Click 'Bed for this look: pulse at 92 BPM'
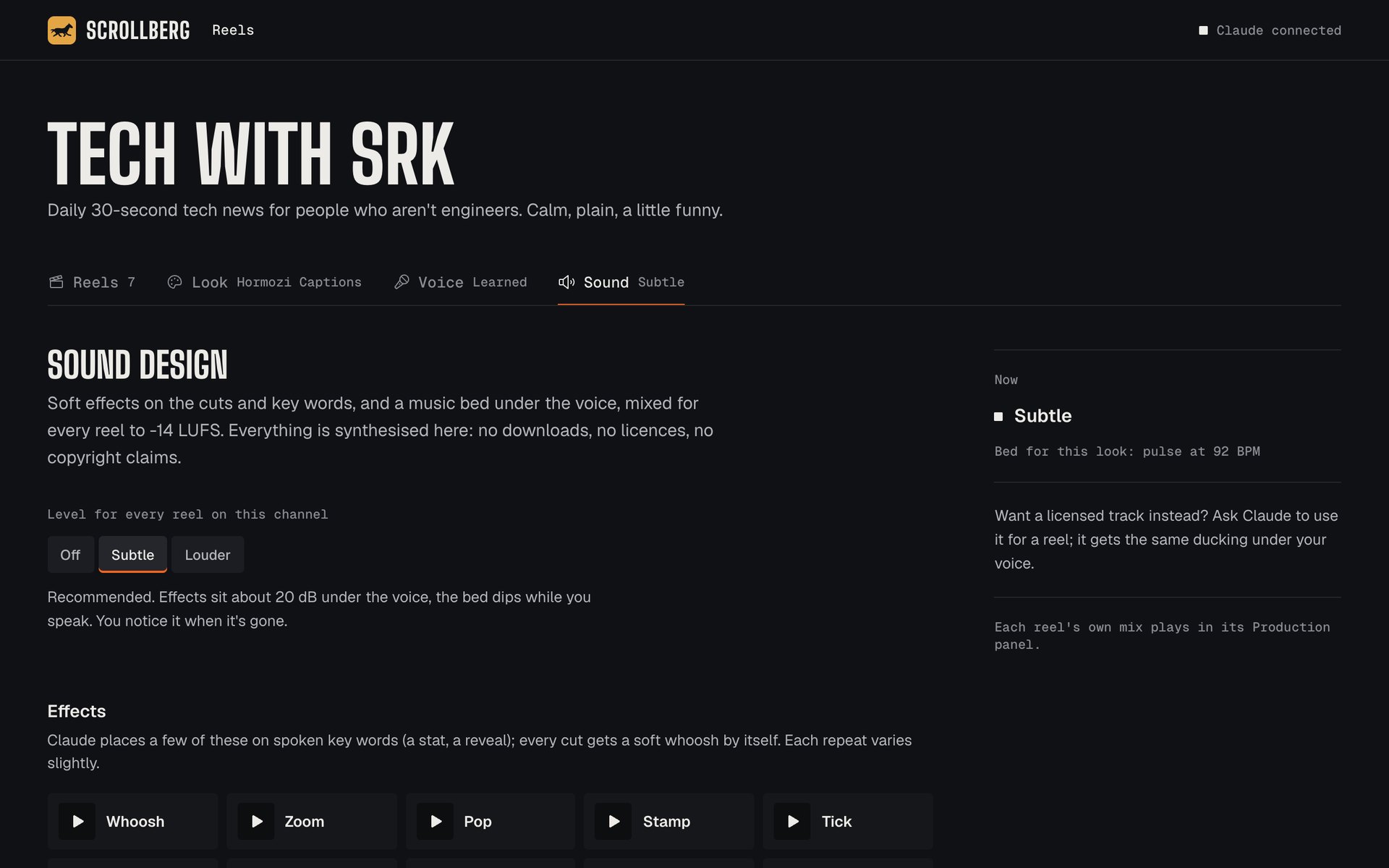Screen dimensions: 1389x868 point(1127,451)
